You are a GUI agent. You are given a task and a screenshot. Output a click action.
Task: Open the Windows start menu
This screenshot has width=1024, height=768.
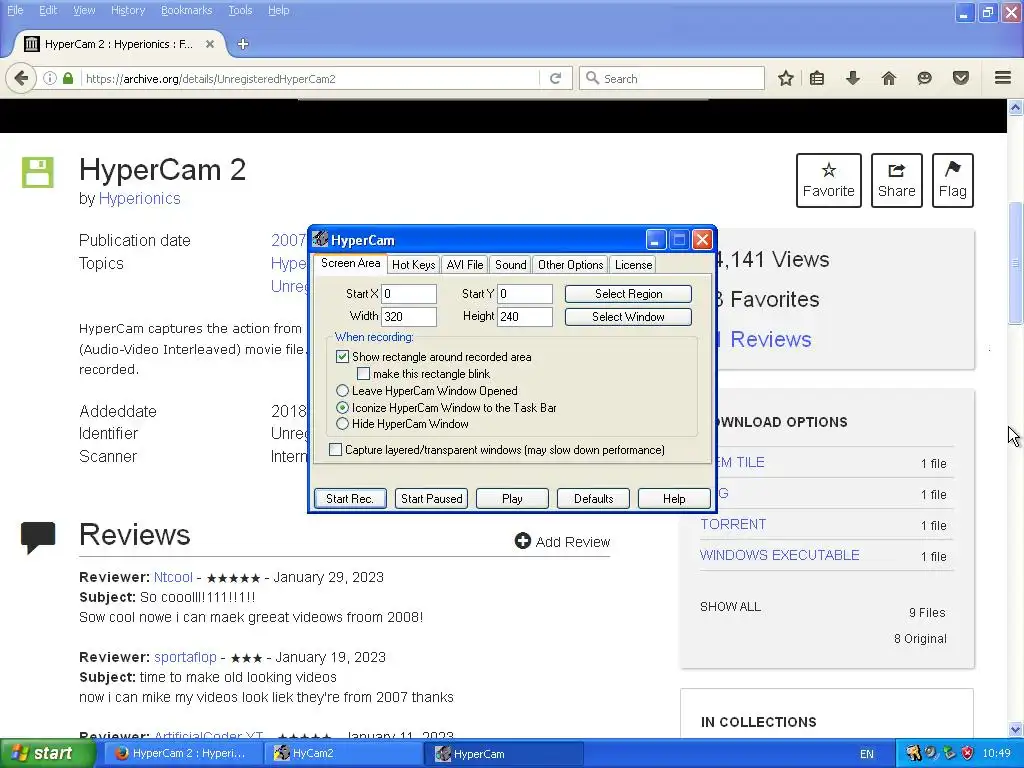coord(47,754)
